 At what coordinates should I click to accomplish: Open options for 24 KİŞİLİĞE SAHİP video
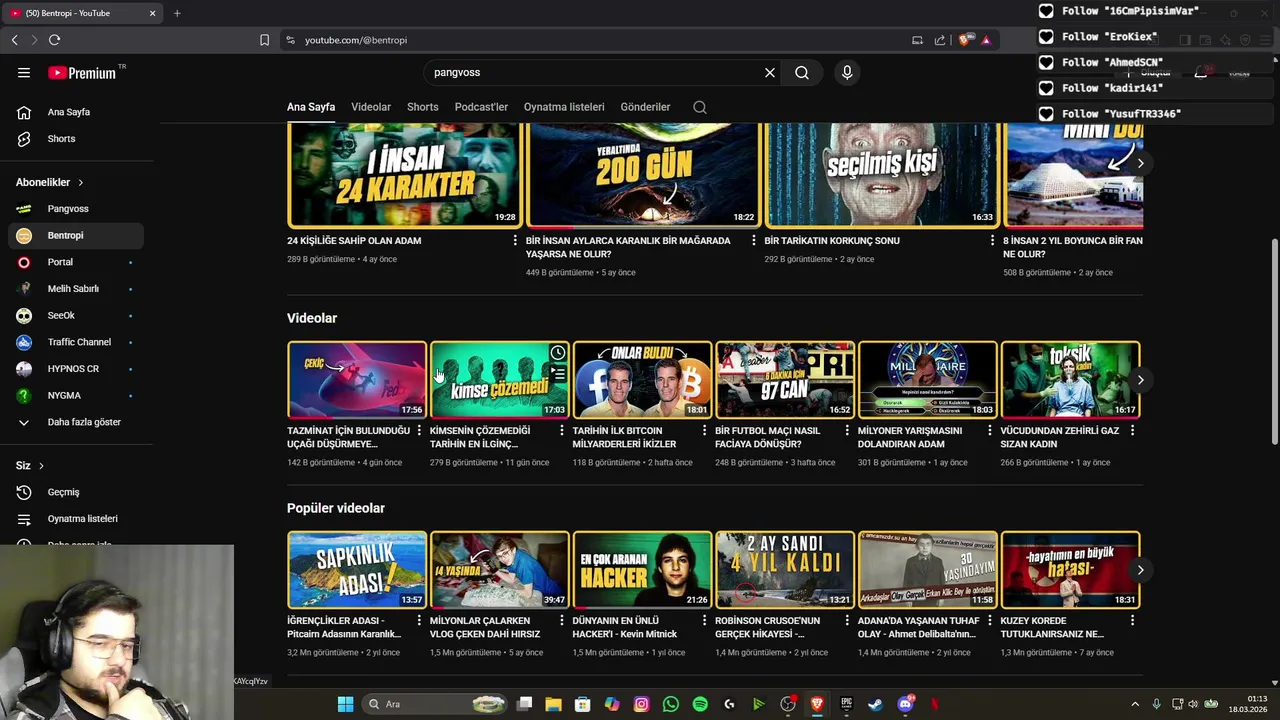(x=515, y=241)
